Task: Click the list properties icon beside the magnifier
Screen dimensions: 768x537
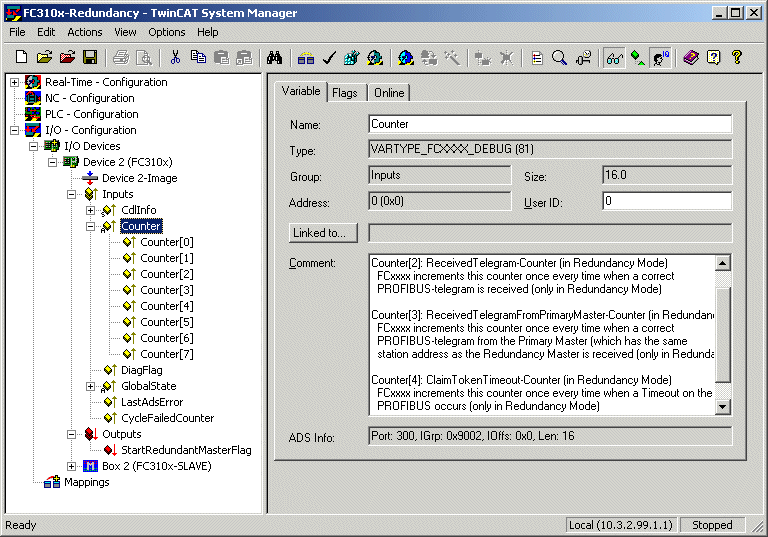Action: (x=537, y=58)
